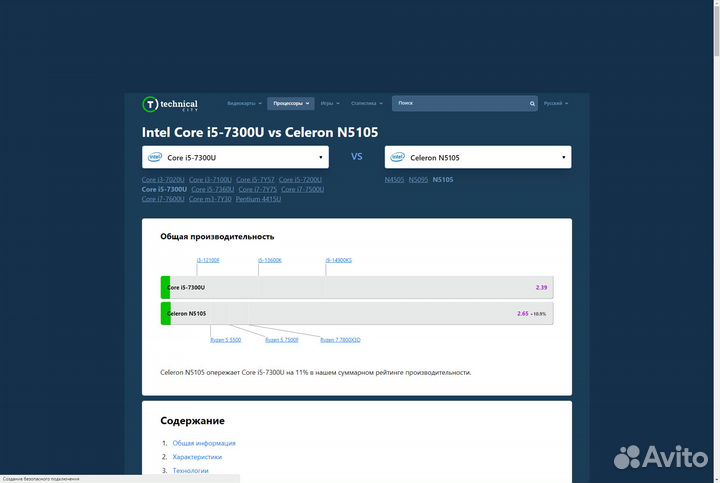Click the bold N5105 label under the dropdown
The width and height of the screenshot is (720, 483).
pyautogui.click(x=443, y=180)
